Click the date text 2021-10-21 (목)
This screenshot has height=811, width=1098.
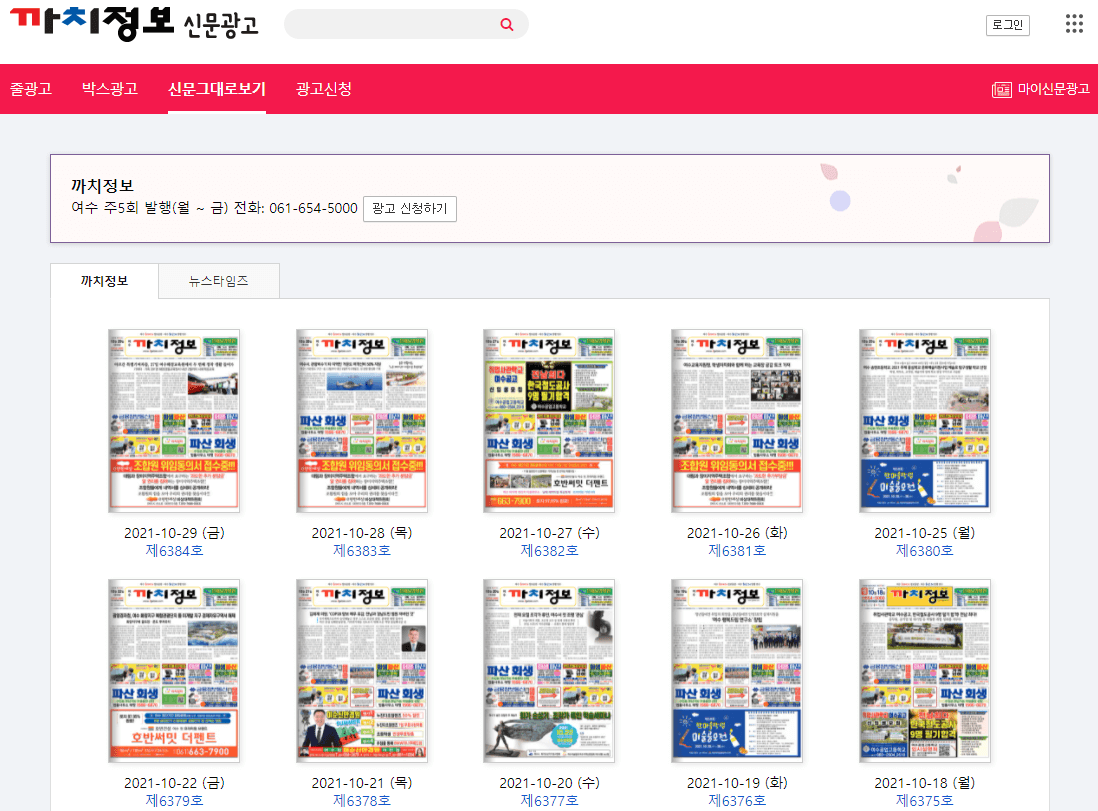coord(362,783)
